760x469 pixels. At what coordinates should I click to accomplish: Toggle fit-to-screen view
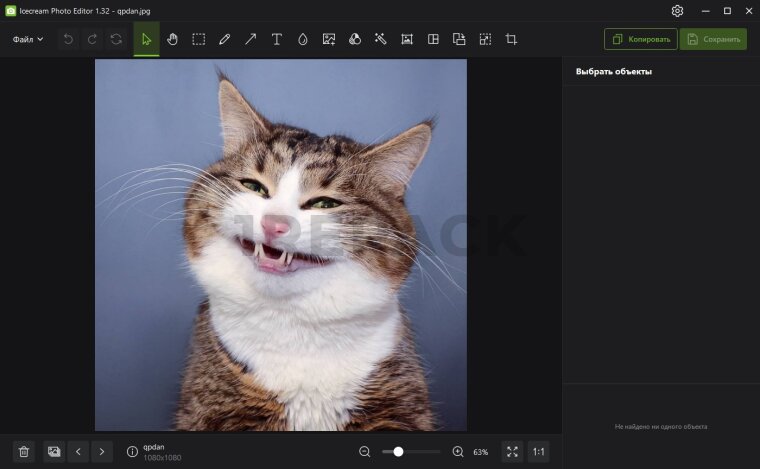pos(512,452)
